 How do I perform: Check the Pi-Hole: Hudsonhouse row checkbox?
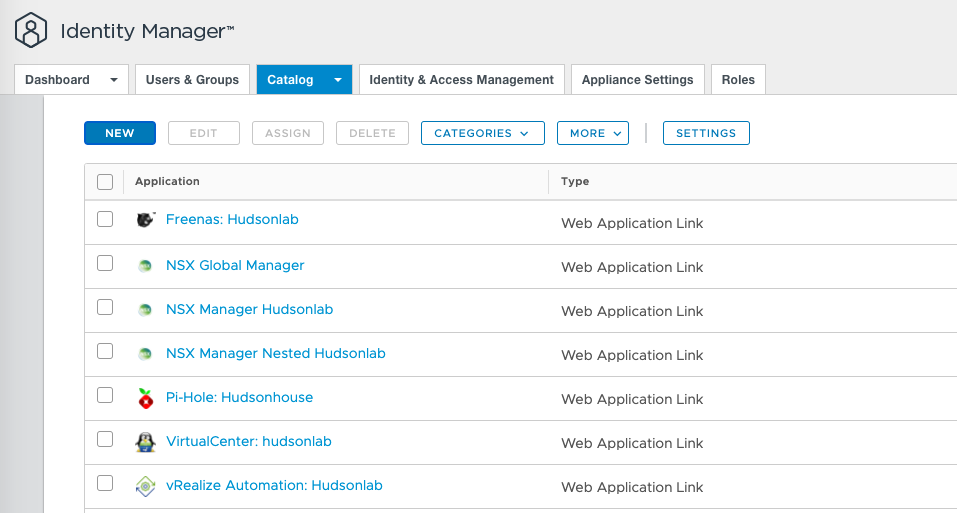coord(105,395)
